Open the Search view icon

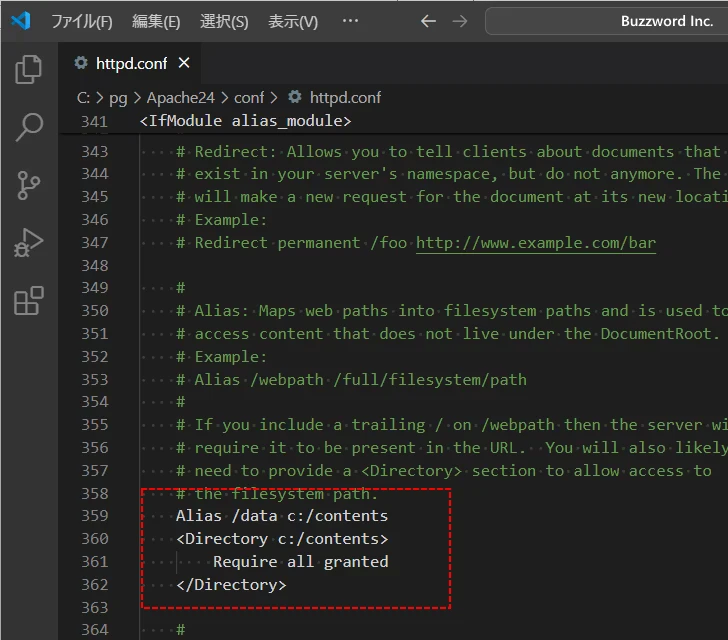coord(29,127)
